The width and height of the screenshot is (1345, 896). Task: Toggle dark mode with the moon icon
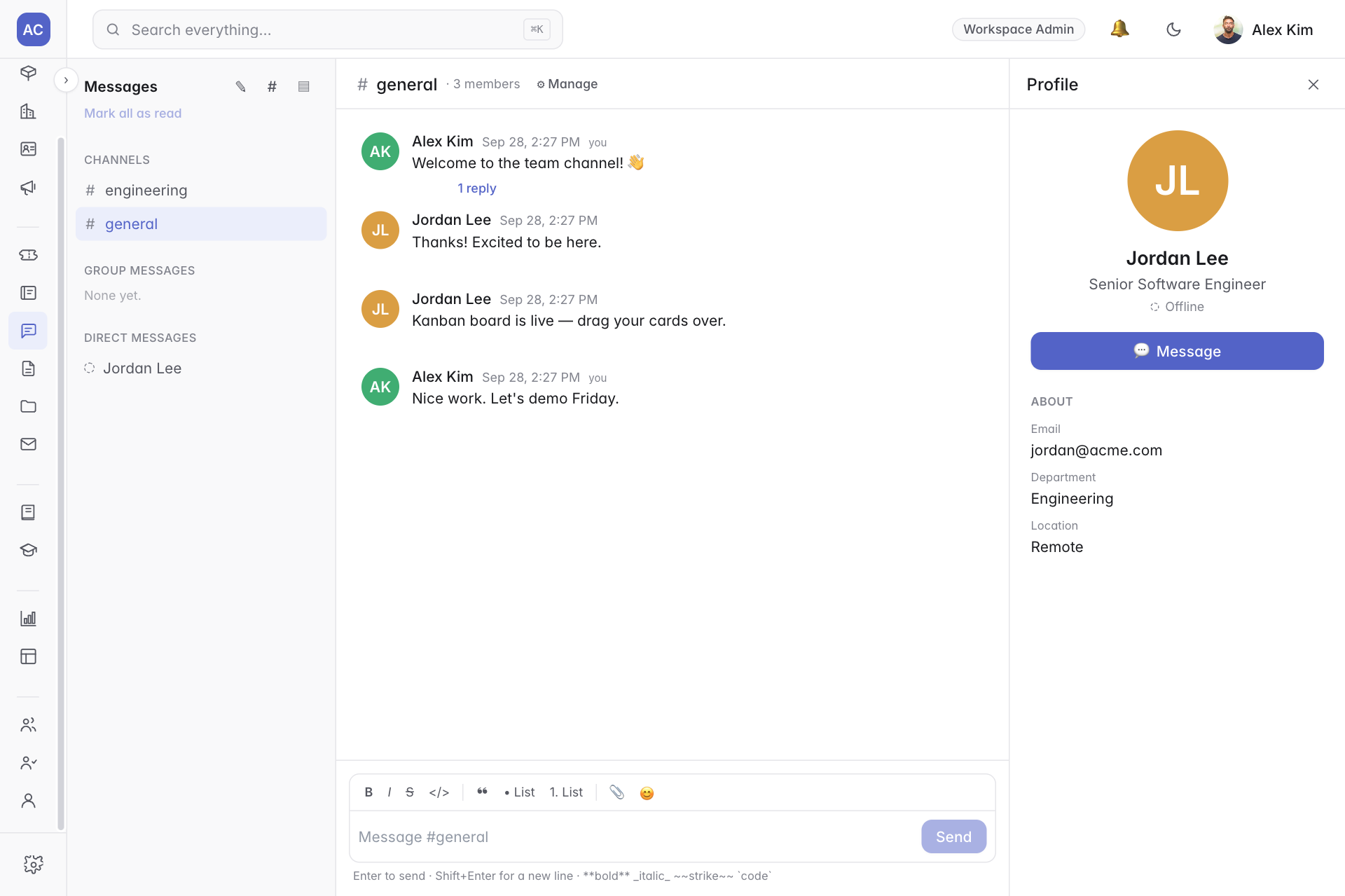pos(1173,29)
